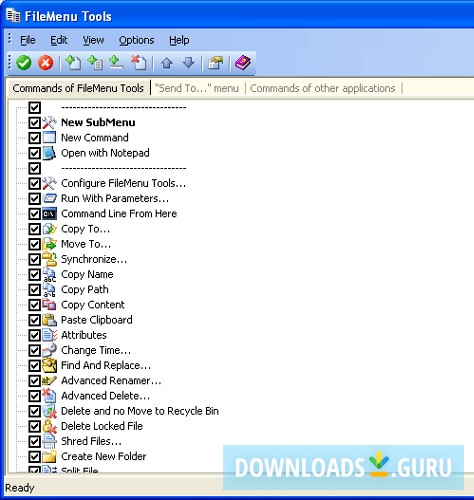This screenshot has width=474, height=500.
Task: Toggle the Synchronize checkbox
Action: [x=34, y=259]
